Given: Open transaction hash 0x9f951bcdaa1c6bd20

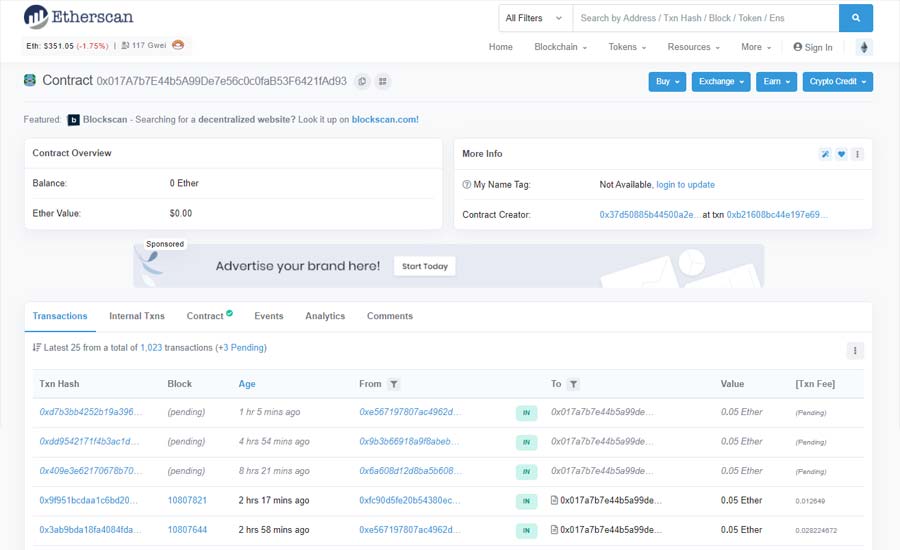Looking at the screenshot, I should click(88, 500).
